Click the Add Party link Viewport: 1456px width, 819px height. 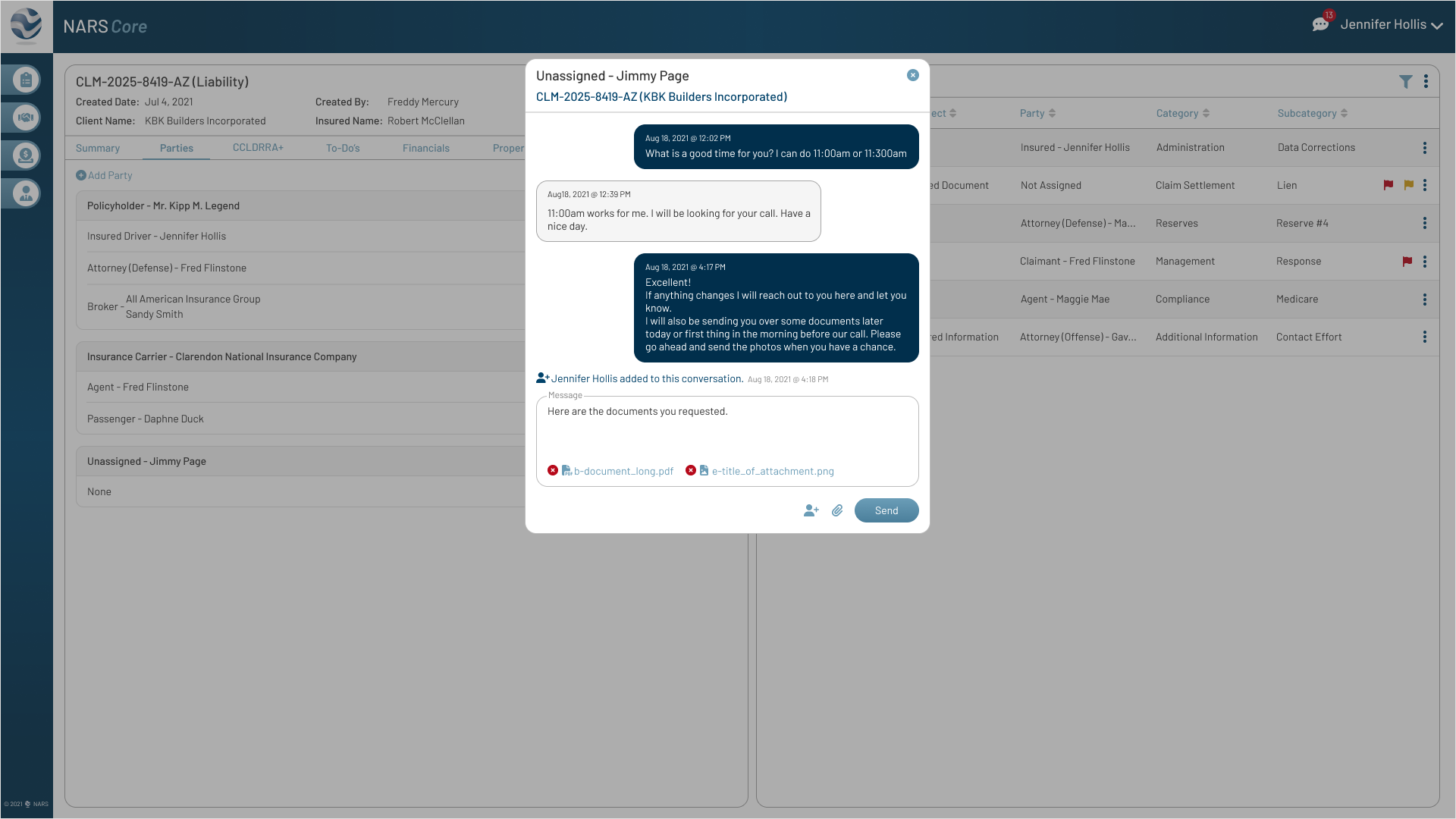pyautogui.click(x=104, y=175)
